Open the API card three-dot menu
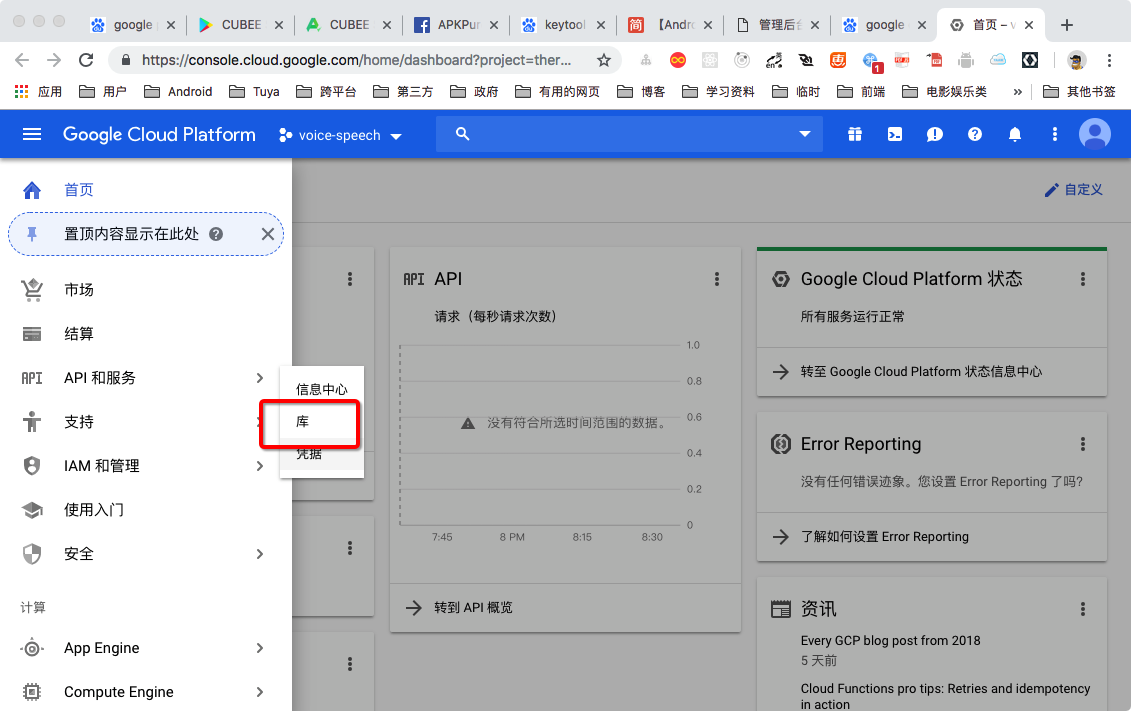 [x=716, y=279]
